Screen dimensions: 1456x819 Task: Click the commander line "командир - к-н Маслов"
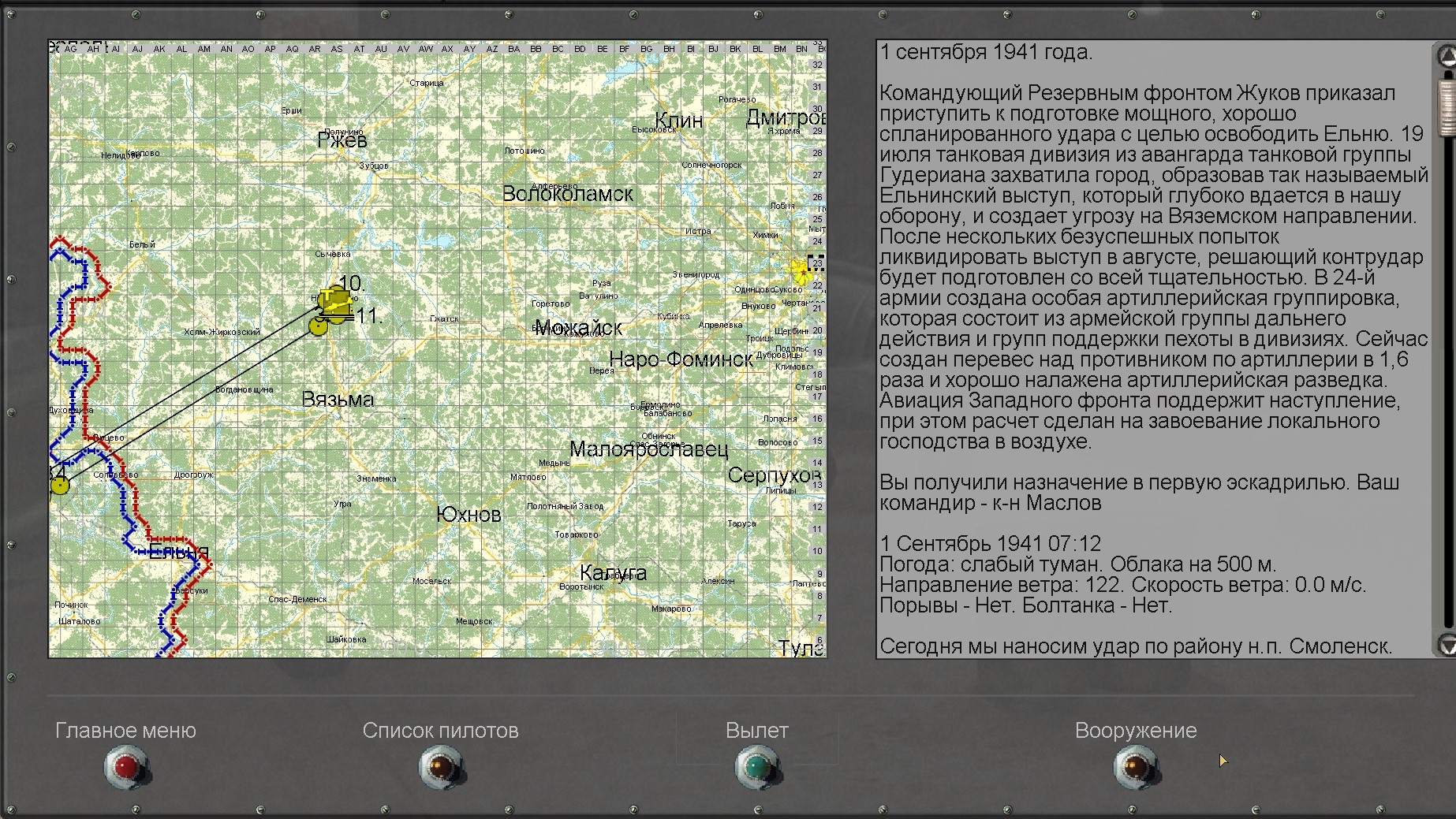pyautogui.click(x=991, y=503)
